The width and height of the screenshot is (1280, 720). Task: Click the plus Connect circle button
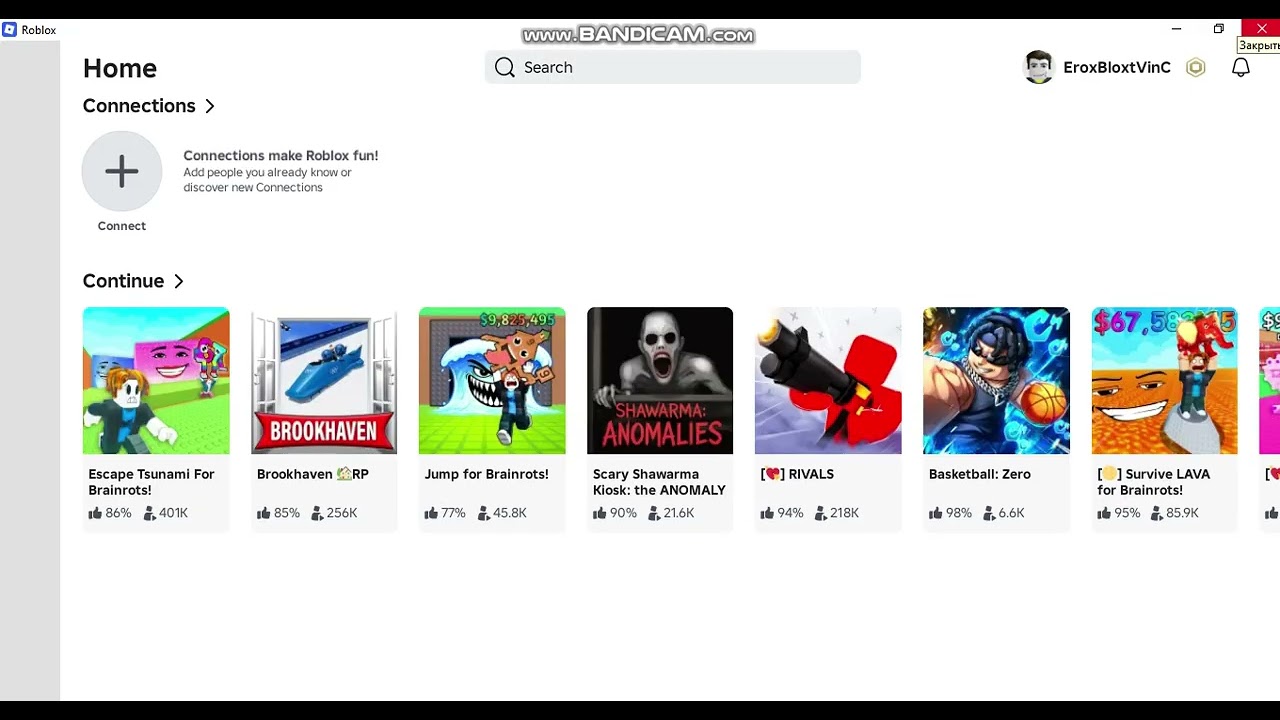122,171
